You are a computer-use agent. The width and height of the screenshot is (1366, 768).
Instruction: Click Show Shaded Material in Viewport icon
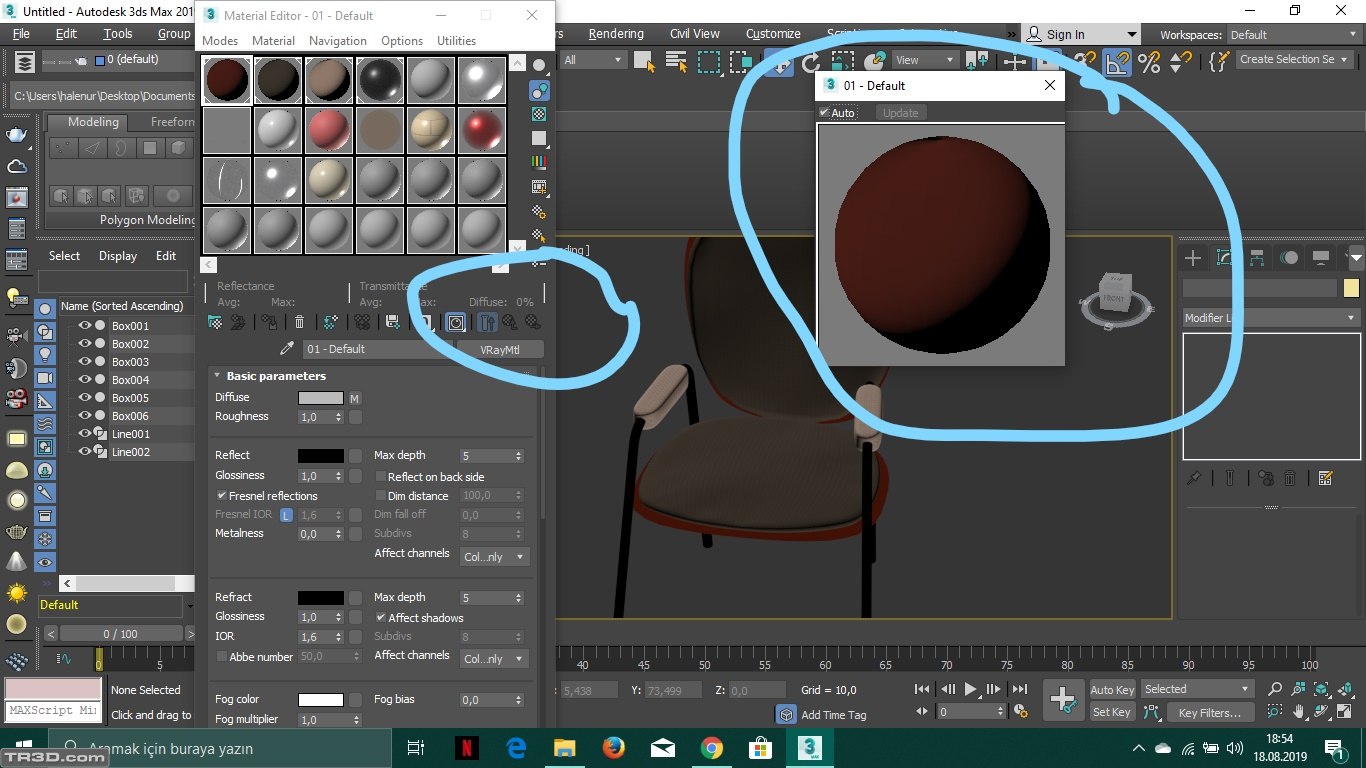point(455,322)
